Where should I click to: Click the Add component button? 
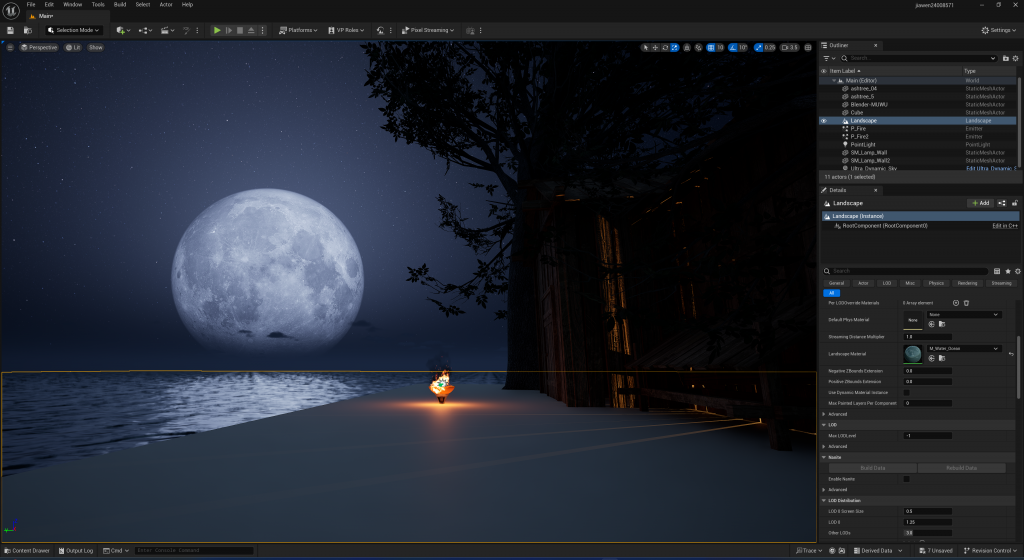pyautogui.click(x=979, y=202)
